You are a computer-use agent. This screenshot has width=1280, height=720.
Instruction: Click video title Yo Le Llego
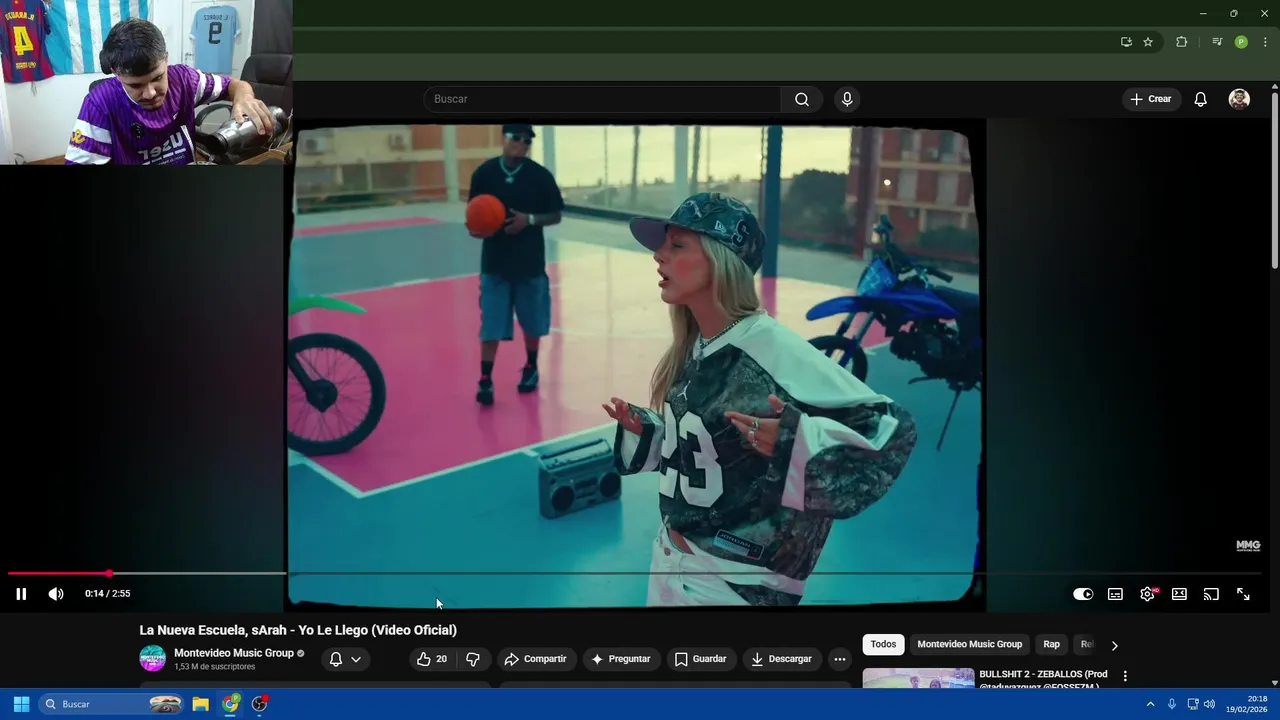(x=298, y=630)
